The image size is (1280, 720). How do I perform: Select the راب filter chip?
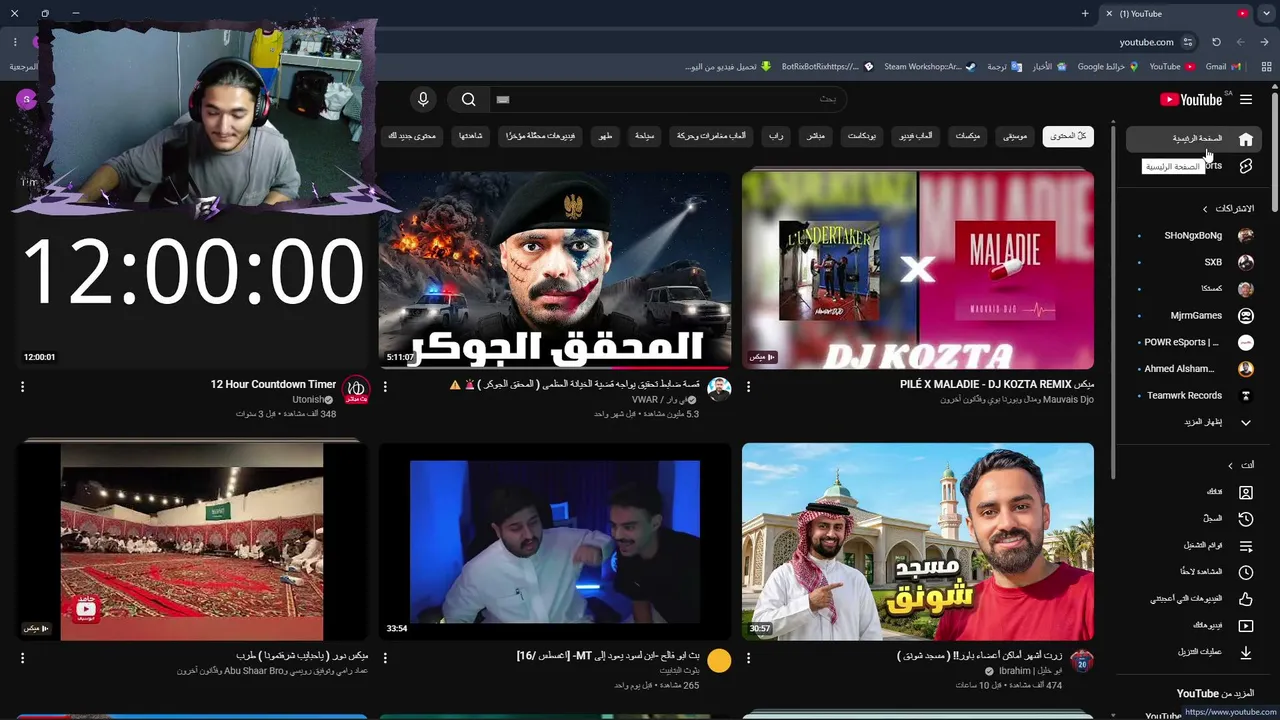(x=775, y=136)
